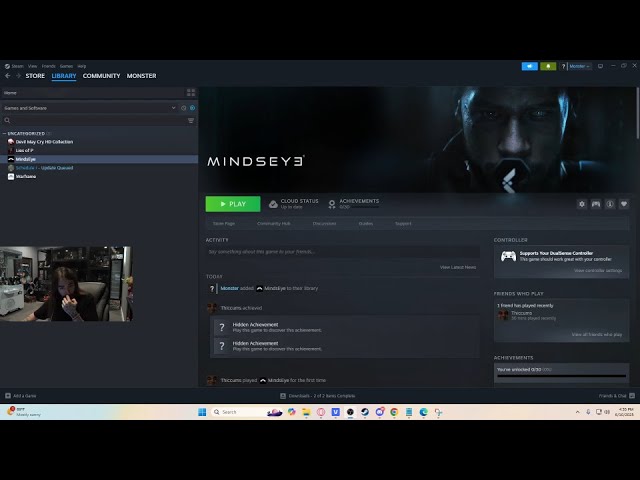Open the Windows Start button
The image size is (640, 480).
[202, 412]
